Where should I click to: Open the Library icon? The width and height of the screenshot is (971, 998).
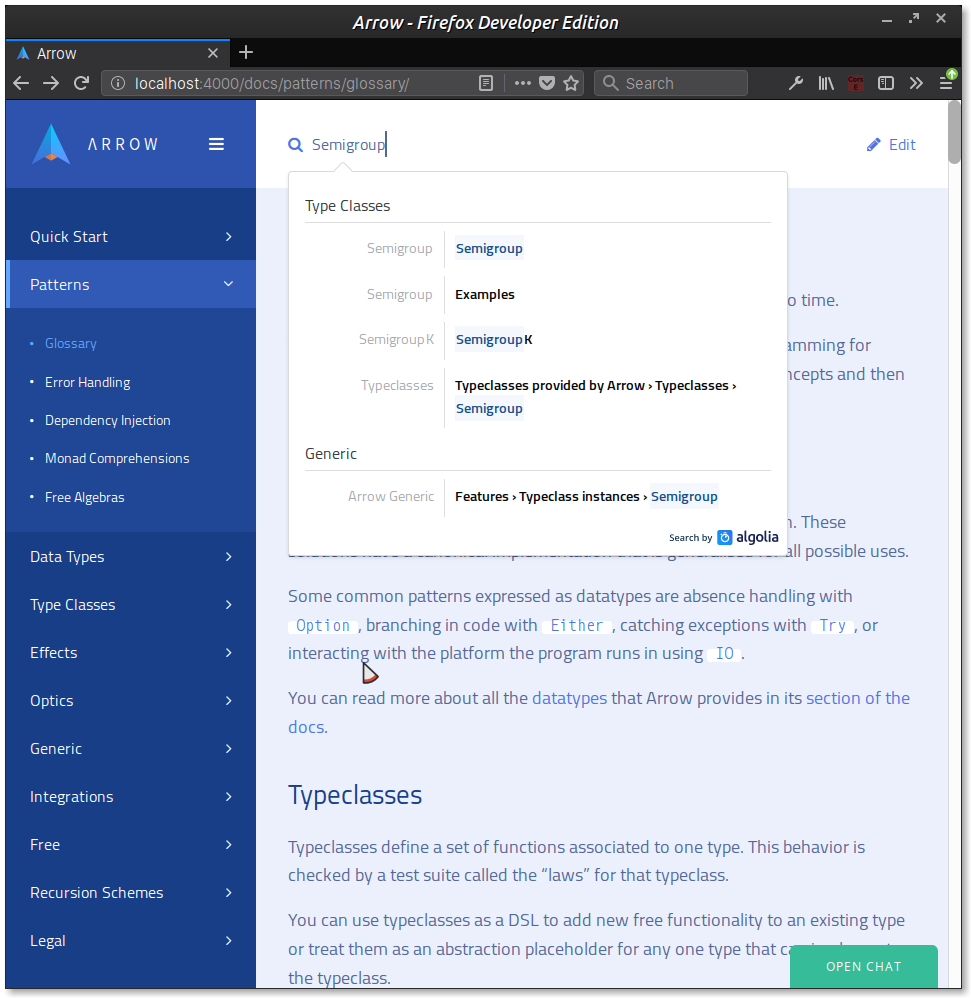pyautogui.click(x=825, y=83)
